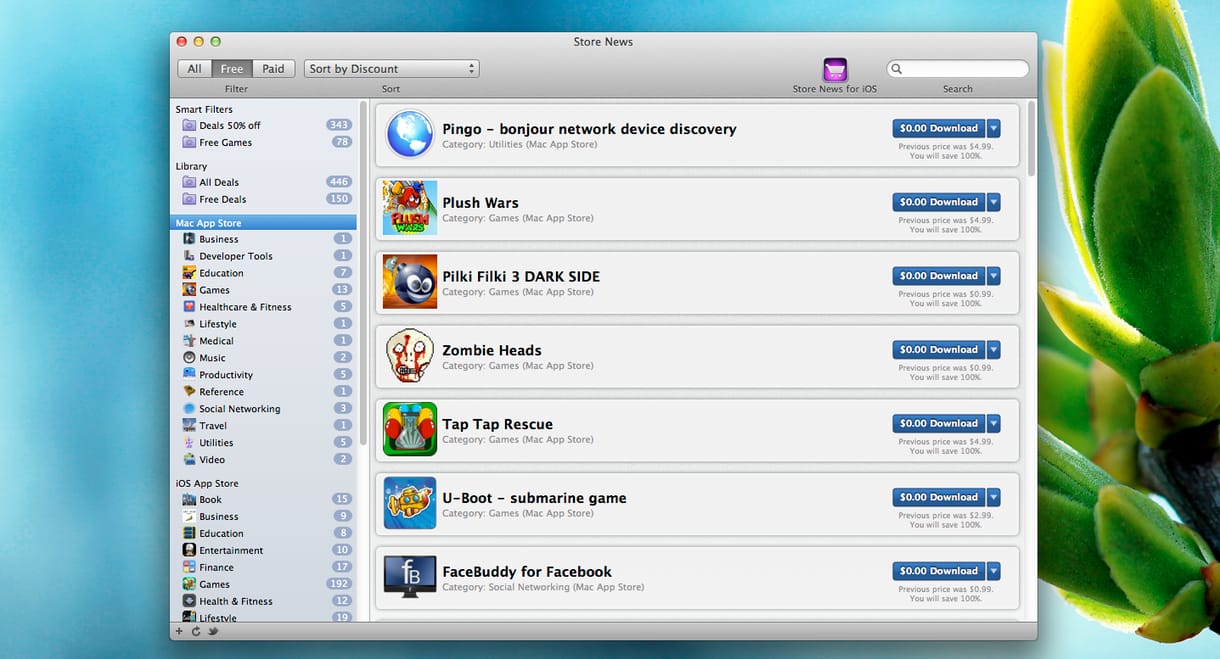
Task: Open dropdown arrow for Pilki Filki 3 download
Action: click(x=993, y=276)
